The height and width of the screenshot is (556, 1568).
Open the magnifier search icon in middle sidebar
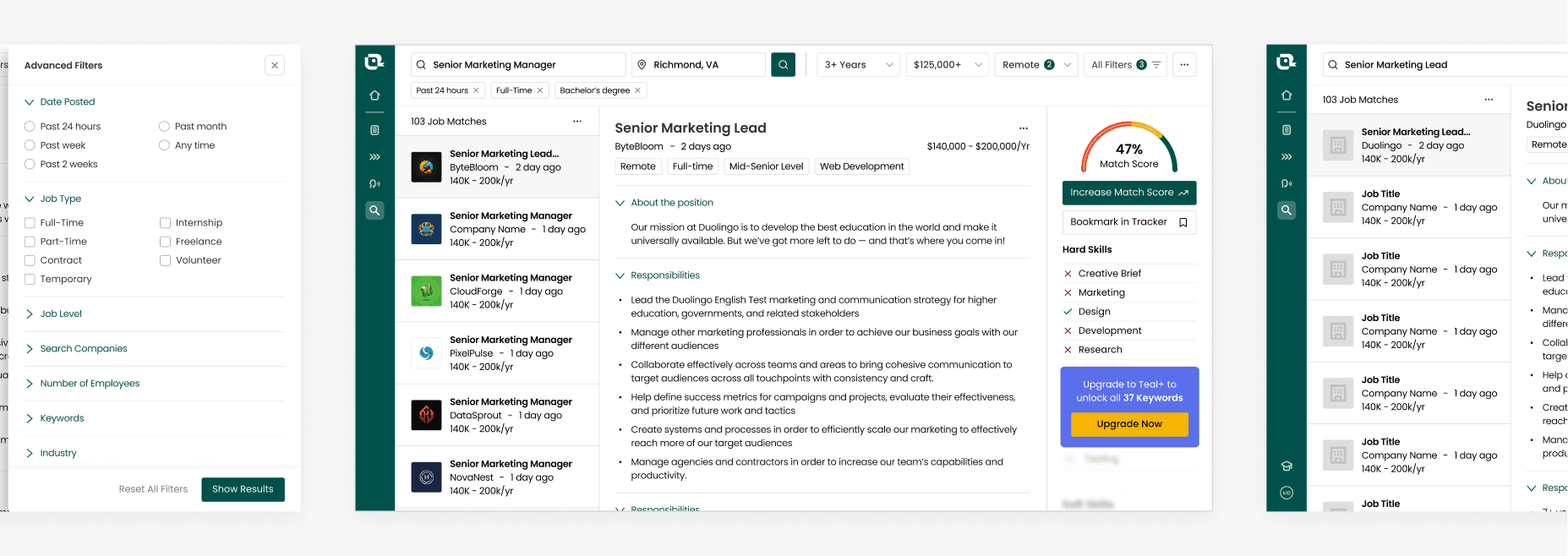(374, 210)
